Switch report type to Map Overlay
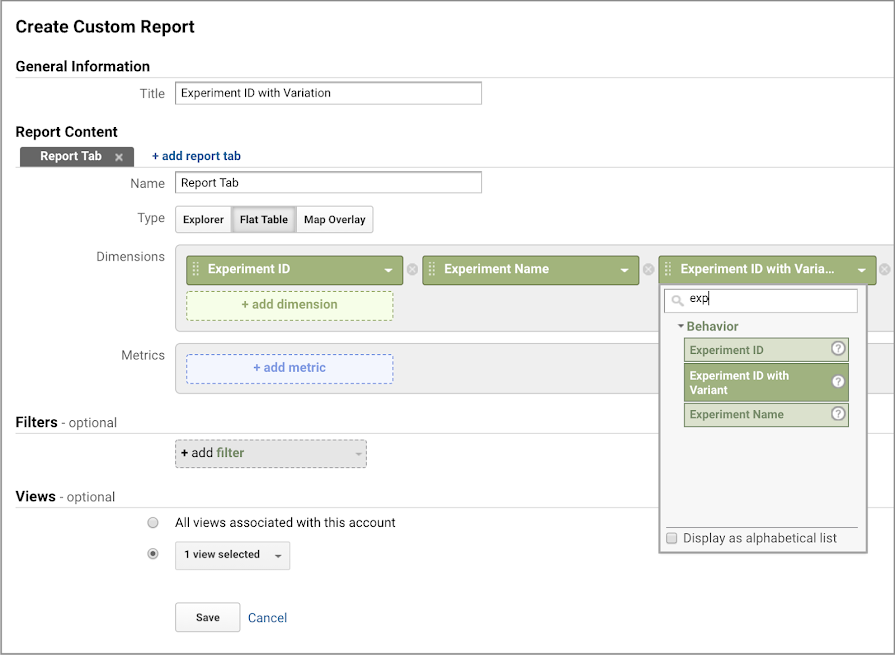This screenshot has width=895, height=655. (x=334, y=220)
